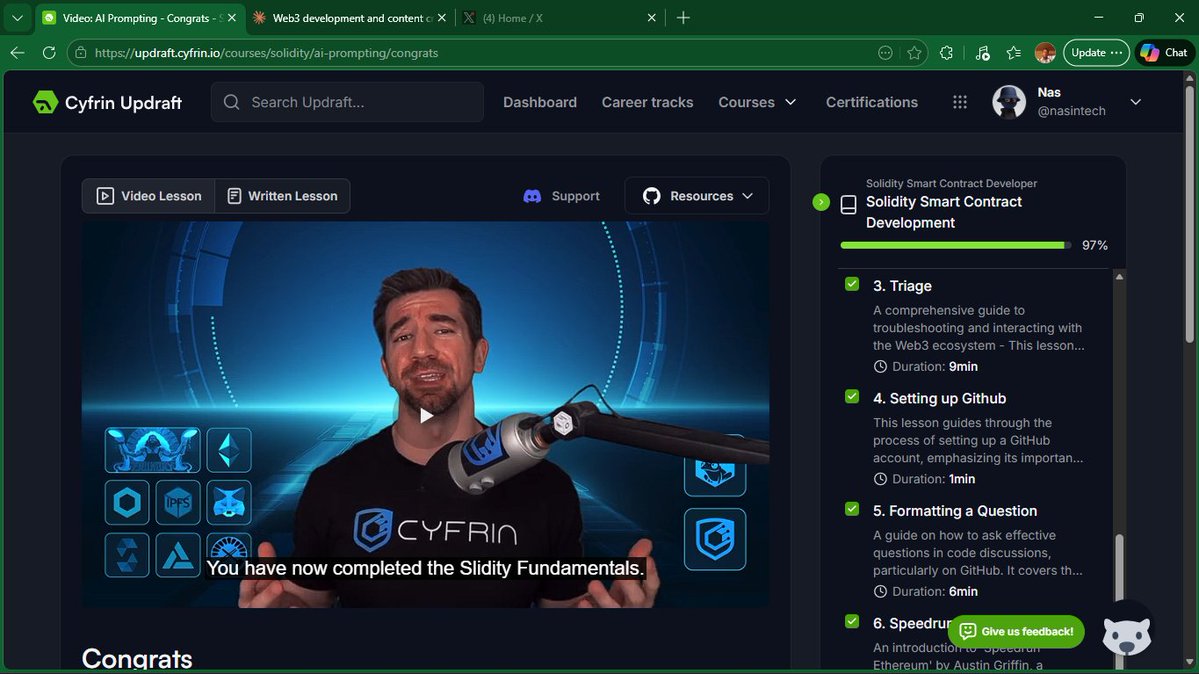
Task: Click the site info lock icon
Action: click(81, 53)
